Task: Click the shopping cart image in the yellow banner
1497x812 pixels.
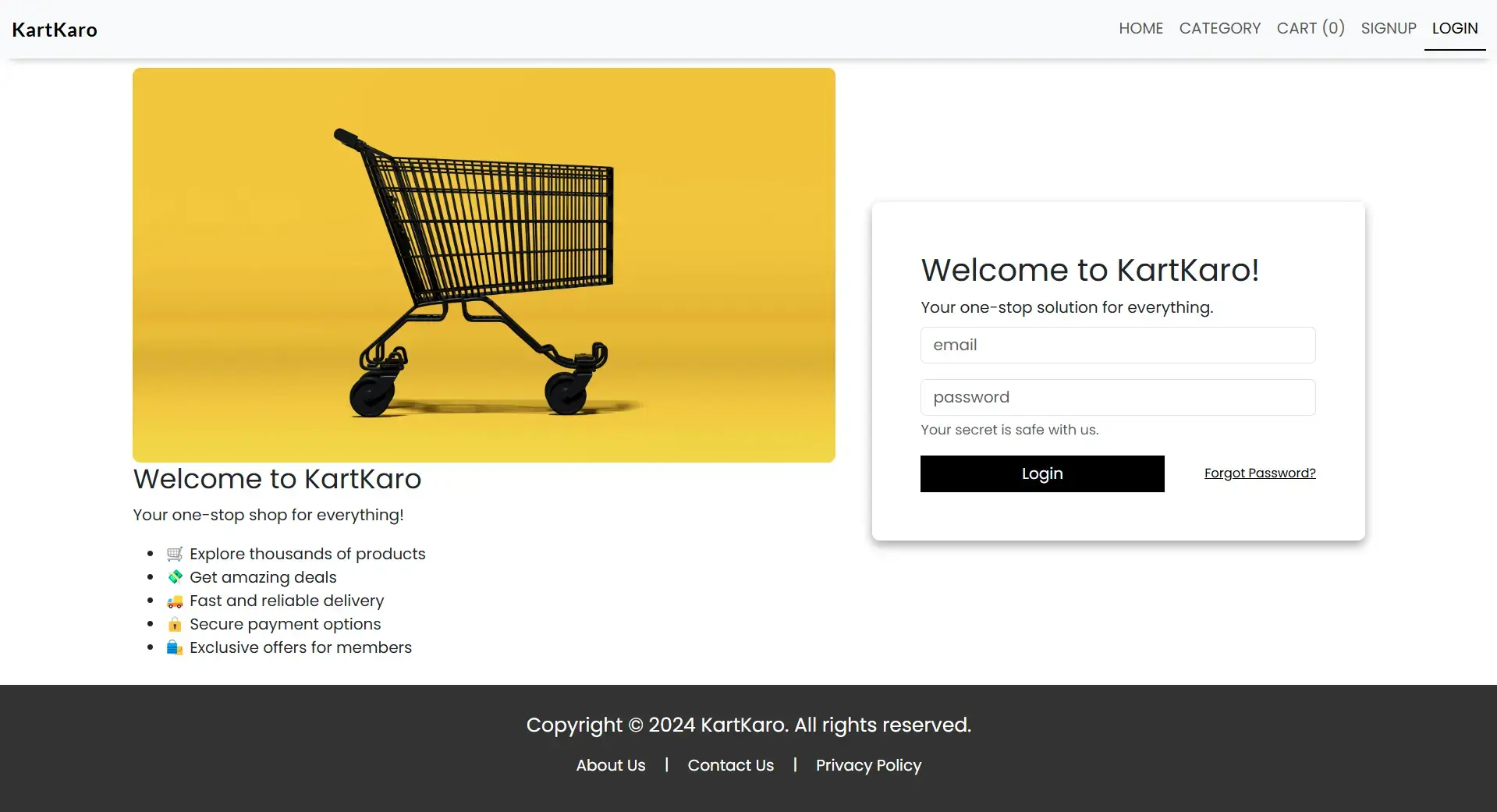Action: pyautogui.click(x=483, y=264)
